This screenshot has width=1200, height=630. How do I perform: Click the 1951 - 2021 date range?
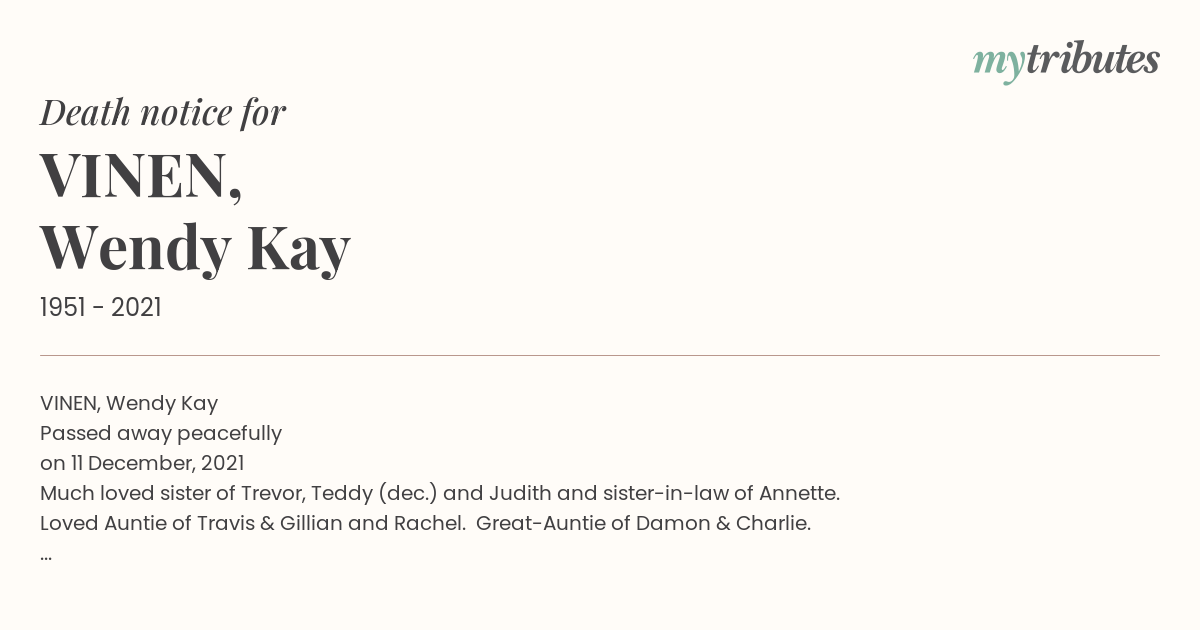(x=101, y=308)
